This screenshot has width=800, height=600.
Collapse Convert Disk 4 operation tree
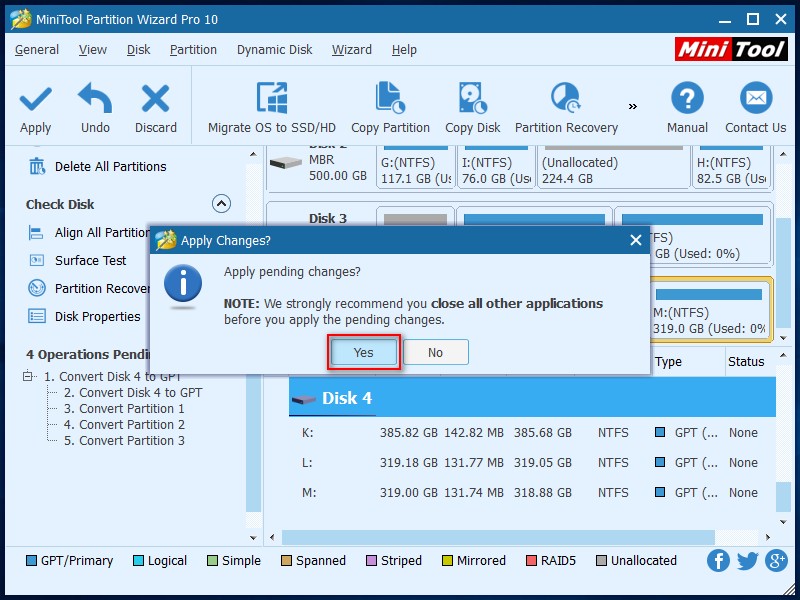click(x=28, y=377)
